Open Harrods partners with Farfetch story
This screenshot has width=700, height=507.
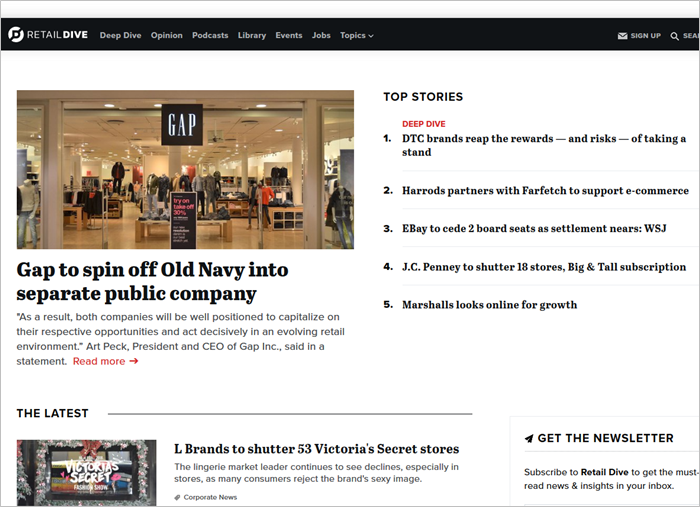tap(545, 191)
